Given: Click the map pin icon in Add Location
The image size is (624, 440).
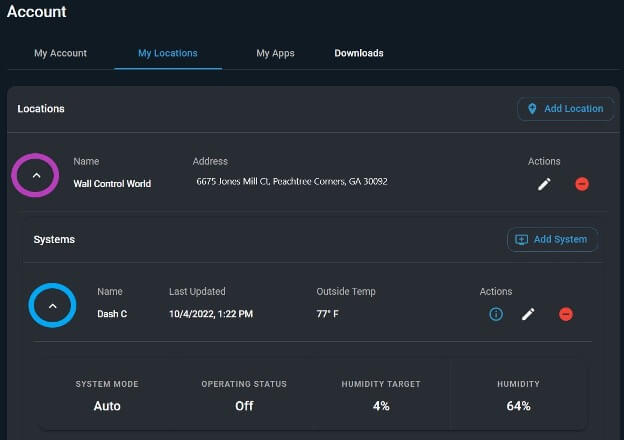Looking at the screenshot, I should pyautogui.click(x=532, y=109).
